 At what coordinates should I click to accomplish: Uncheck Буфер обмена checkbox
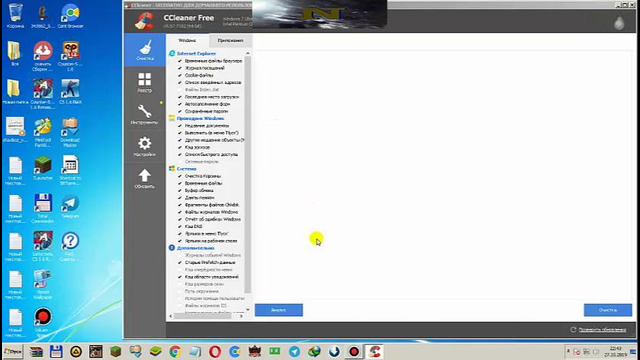click(180, 191)
